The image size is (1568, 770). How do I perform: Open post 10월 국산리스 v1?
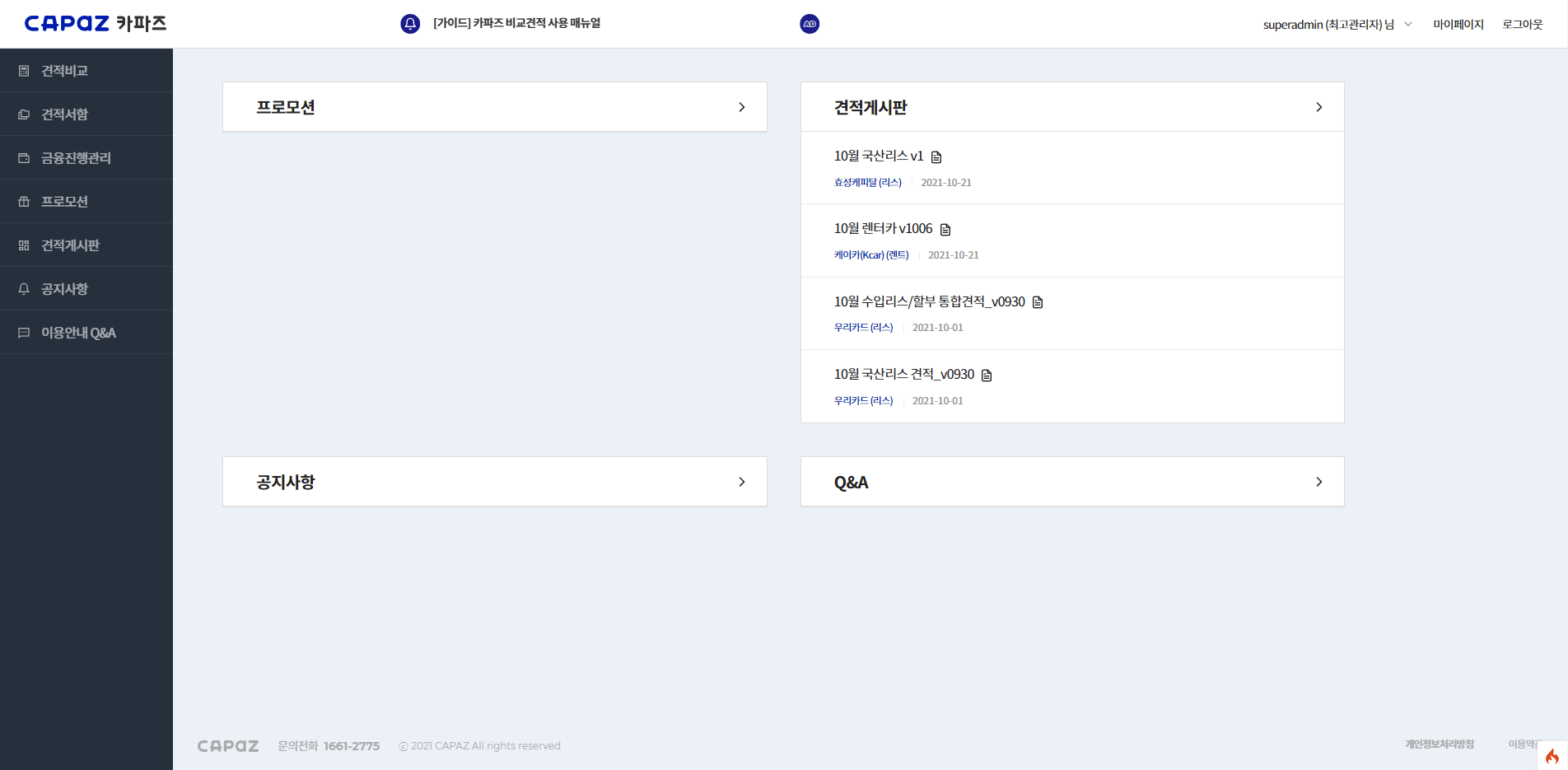pyautogui.click(x=879, y=156)
